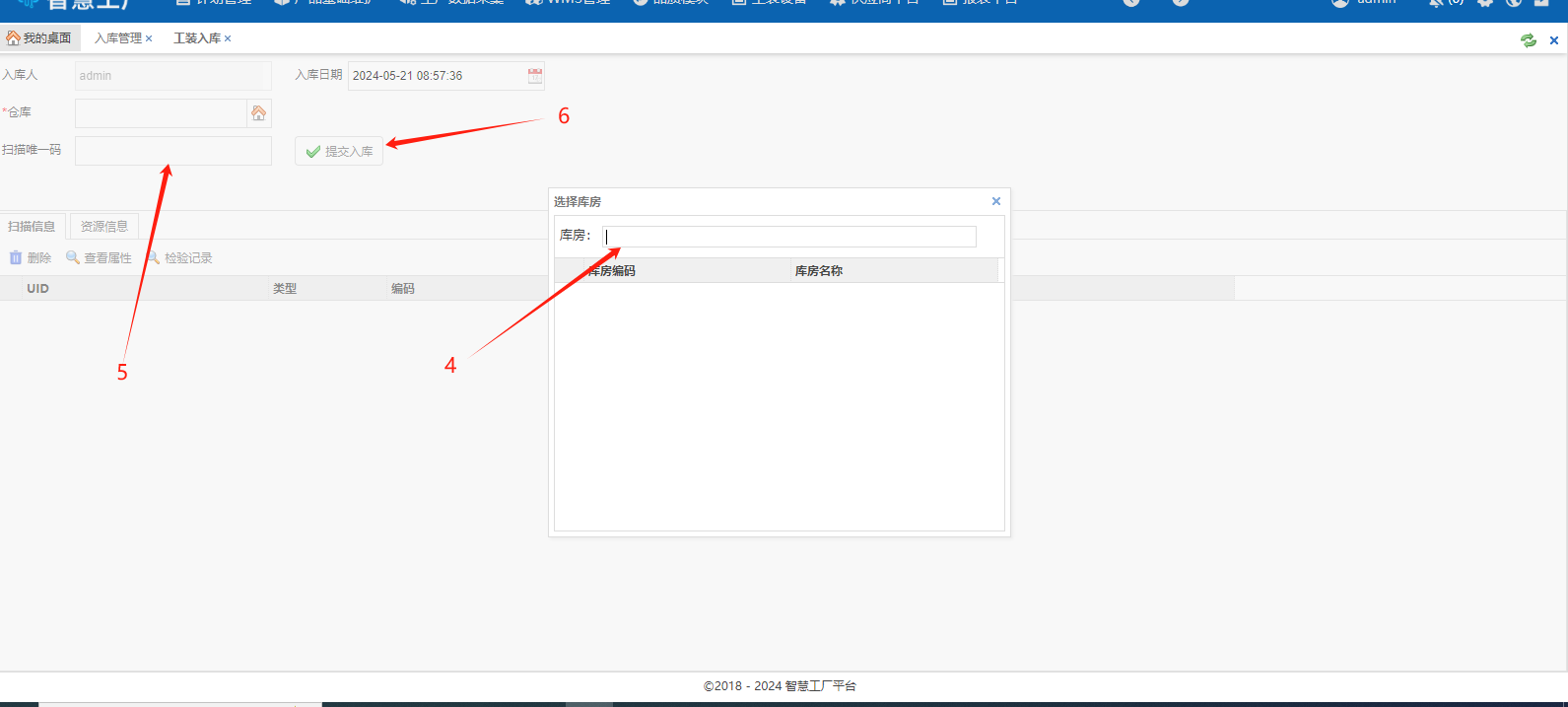Image resolution: width=1568 pixels, height=707 pixels.
Task: Switch to the 资源信息 tab
Action: (x=104, y=227)
